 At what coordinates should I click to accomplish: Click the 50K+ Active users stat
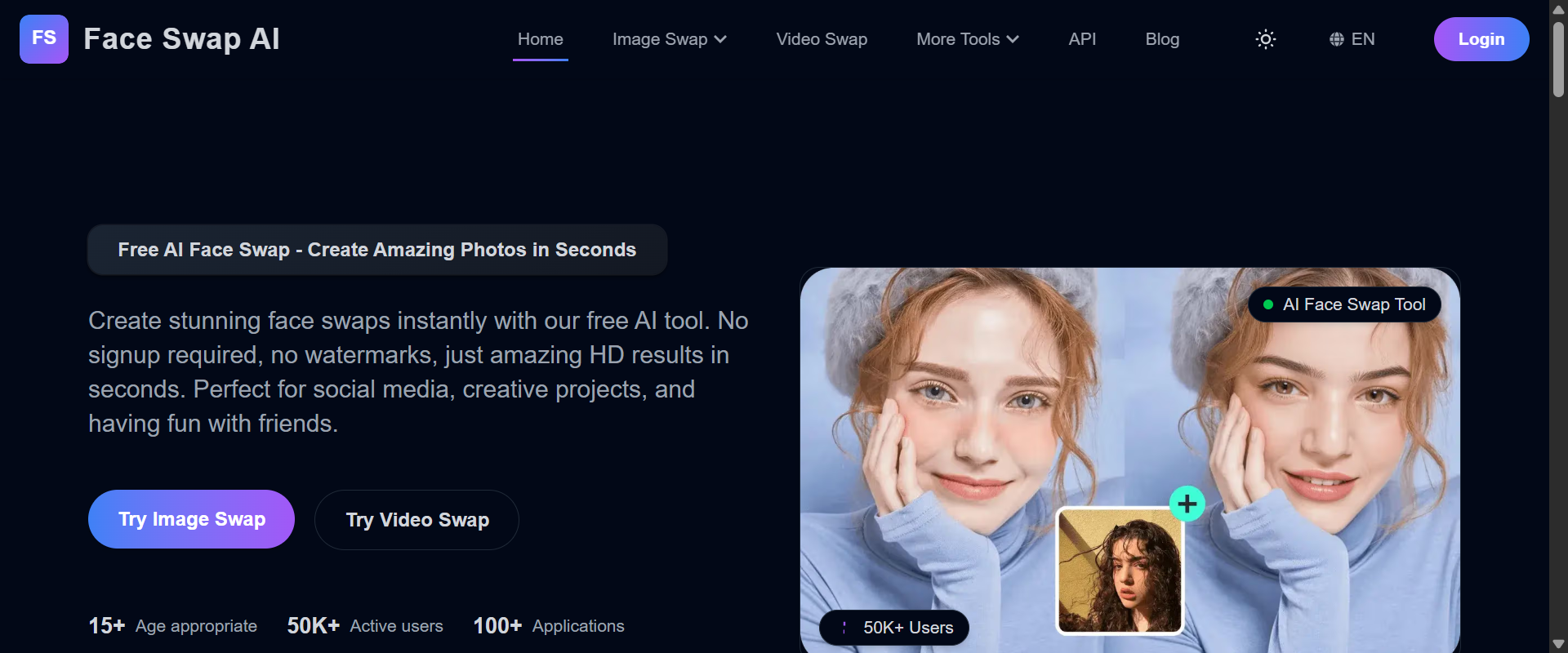pos(365,626)
